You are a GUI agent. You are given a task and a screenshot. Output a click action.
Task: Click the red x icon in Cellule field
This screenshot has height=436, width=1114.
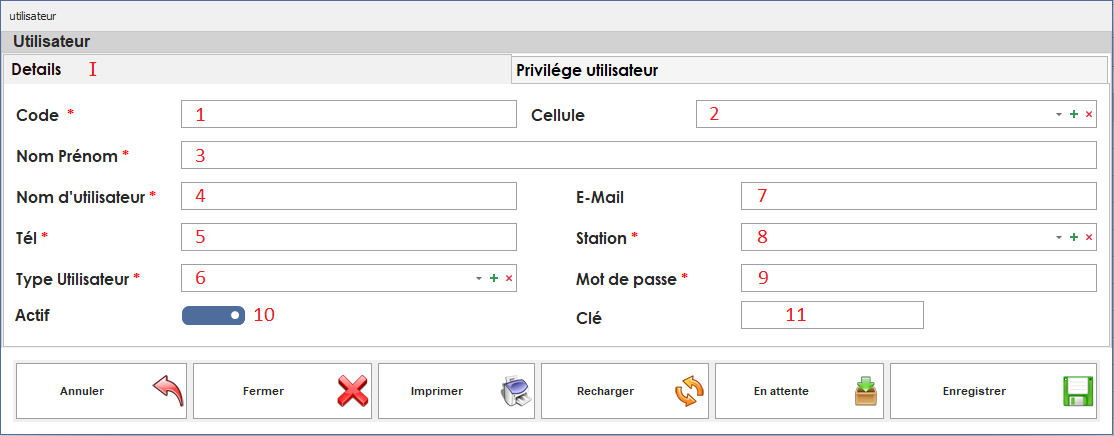coord(1089,115)
